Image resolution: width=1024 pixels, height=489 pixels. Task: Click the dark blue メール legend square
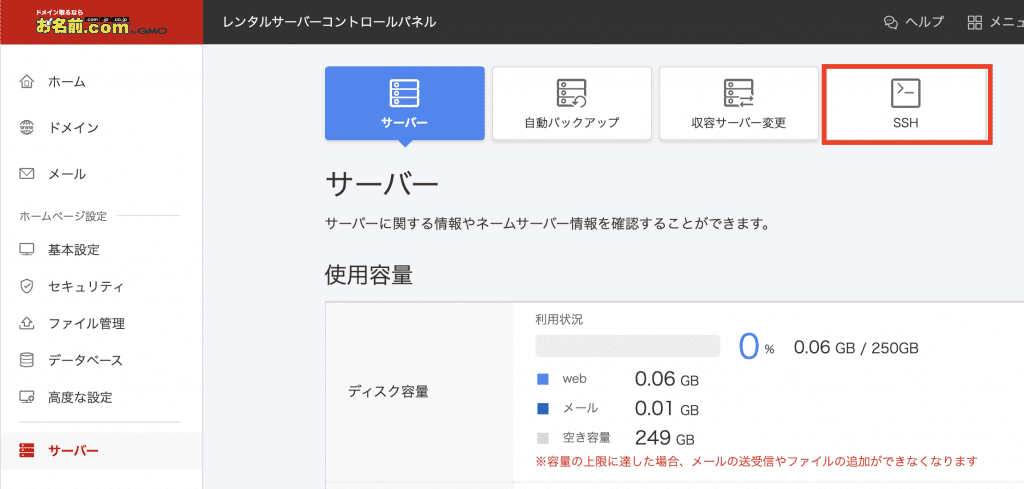click(x=541, y=409)
